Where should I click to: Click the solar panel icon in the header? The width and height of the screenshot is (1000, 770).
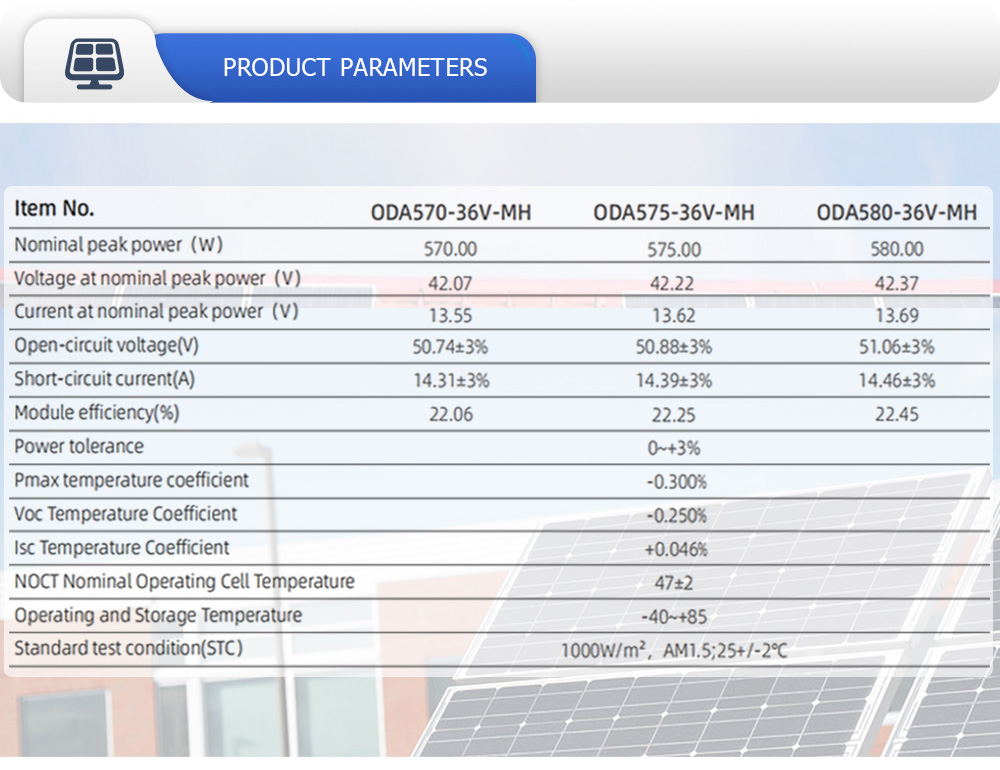coord(94,64)
